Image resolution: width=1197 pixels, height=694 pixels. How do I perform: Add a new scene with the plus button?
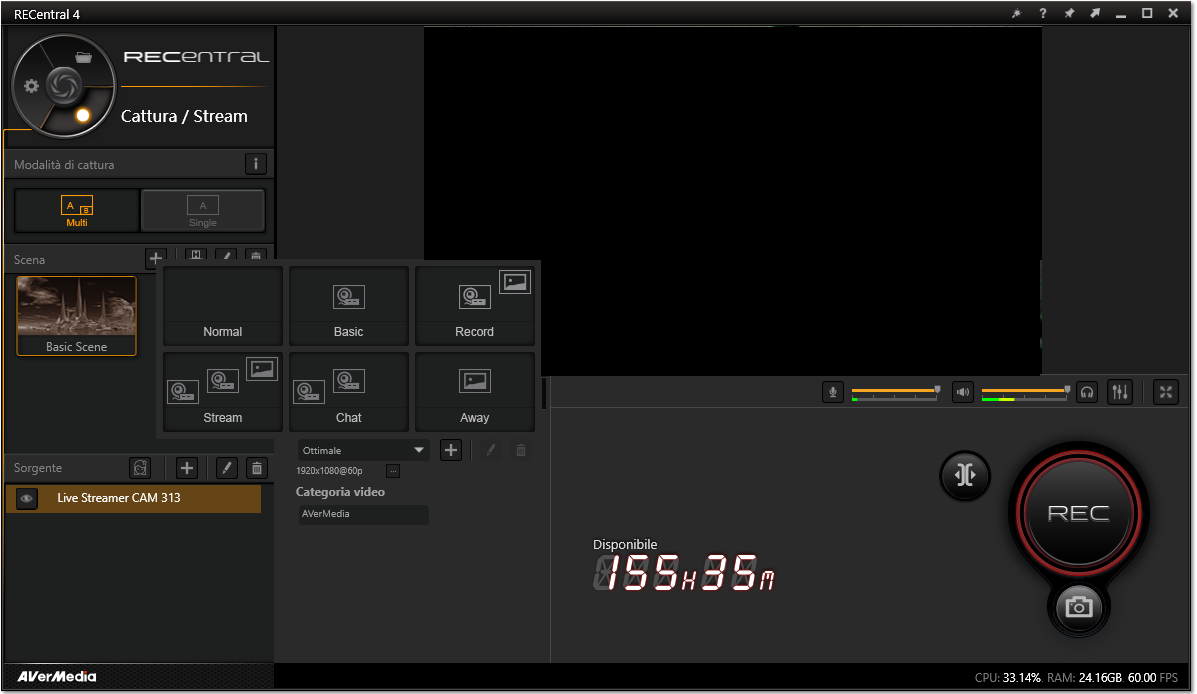[x=156, y=258]
